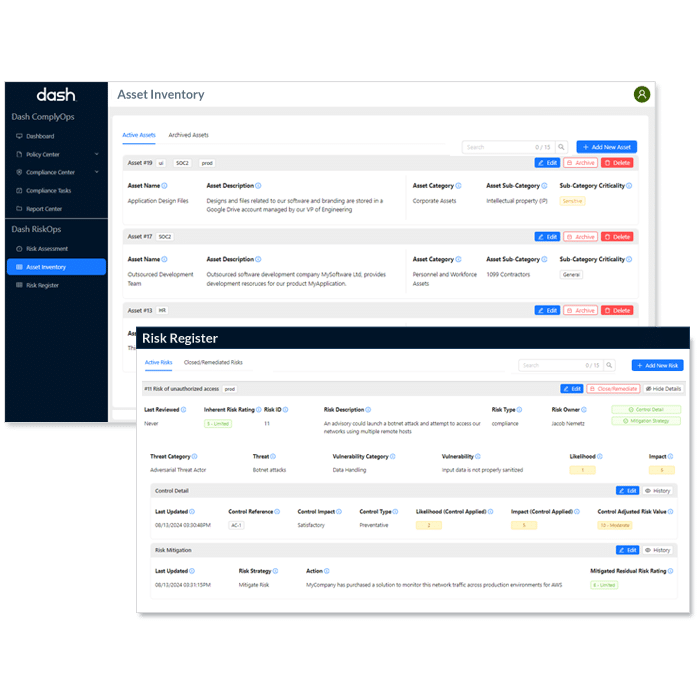The height and width of the screenshot is (700, 700).
Task: Toggle Hide Details for risk #11
Action: coord(663,389)
